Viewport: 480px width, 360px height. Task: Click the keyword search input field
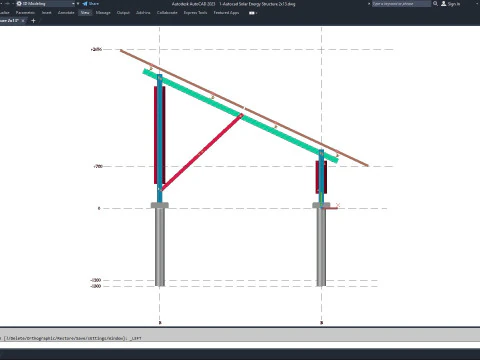(401, 4)
